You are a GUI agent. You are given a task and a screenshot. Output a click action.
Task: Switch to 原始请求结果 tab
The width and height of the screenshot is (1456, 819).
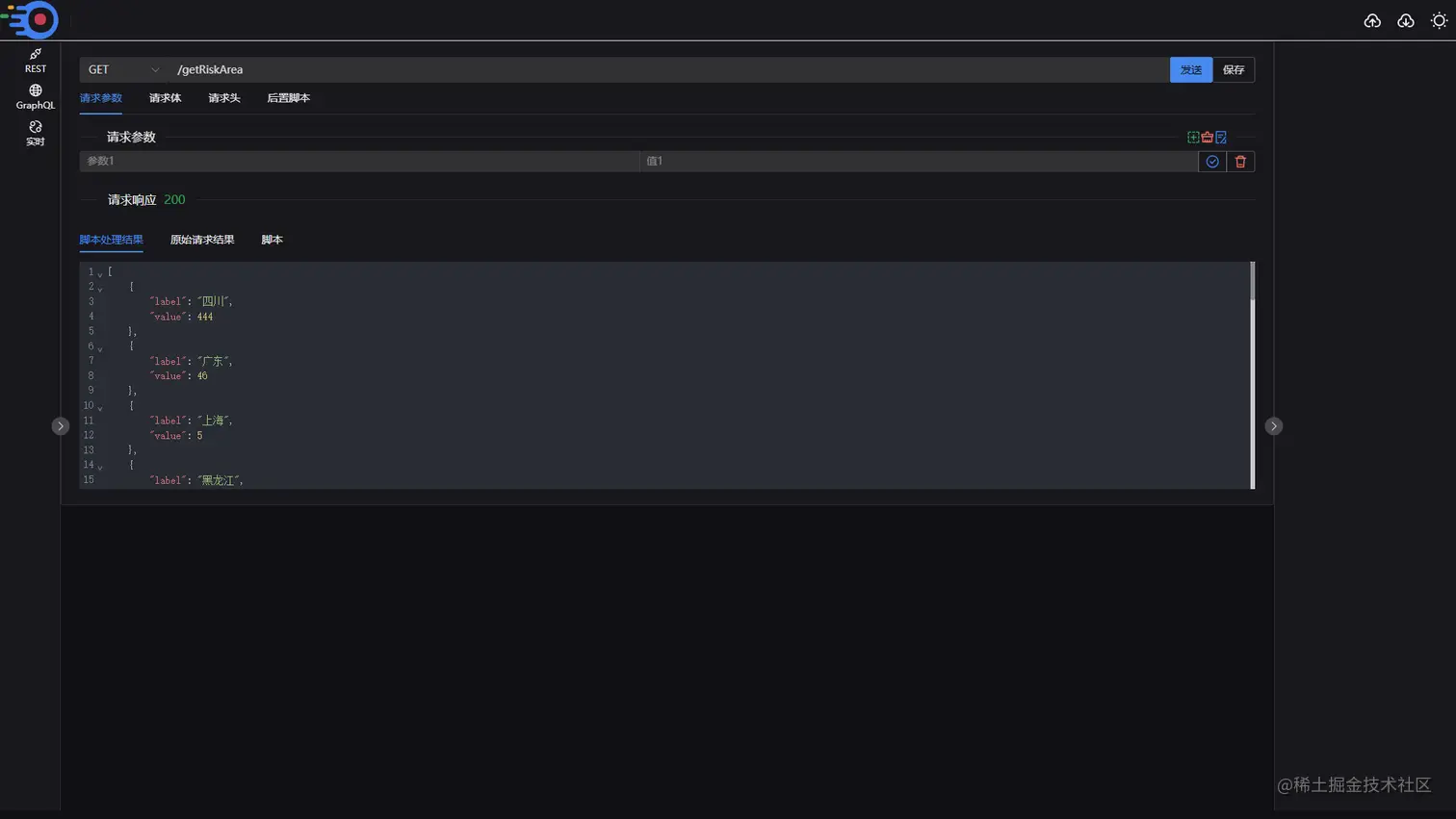tap(202, 240)
